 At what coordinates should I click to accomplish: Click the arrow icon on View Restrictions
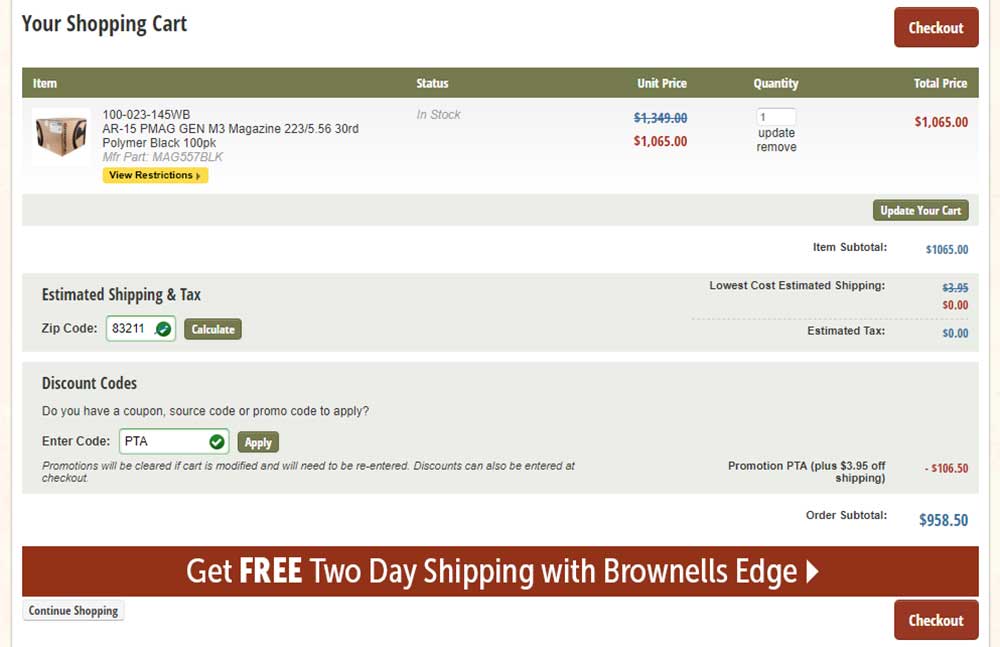198,176
